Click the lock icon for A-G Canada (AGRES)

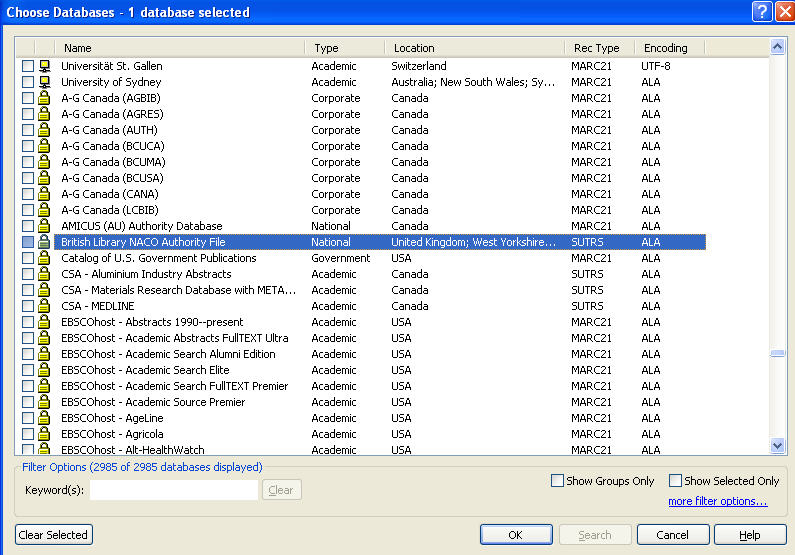click(x=45, y=114)
